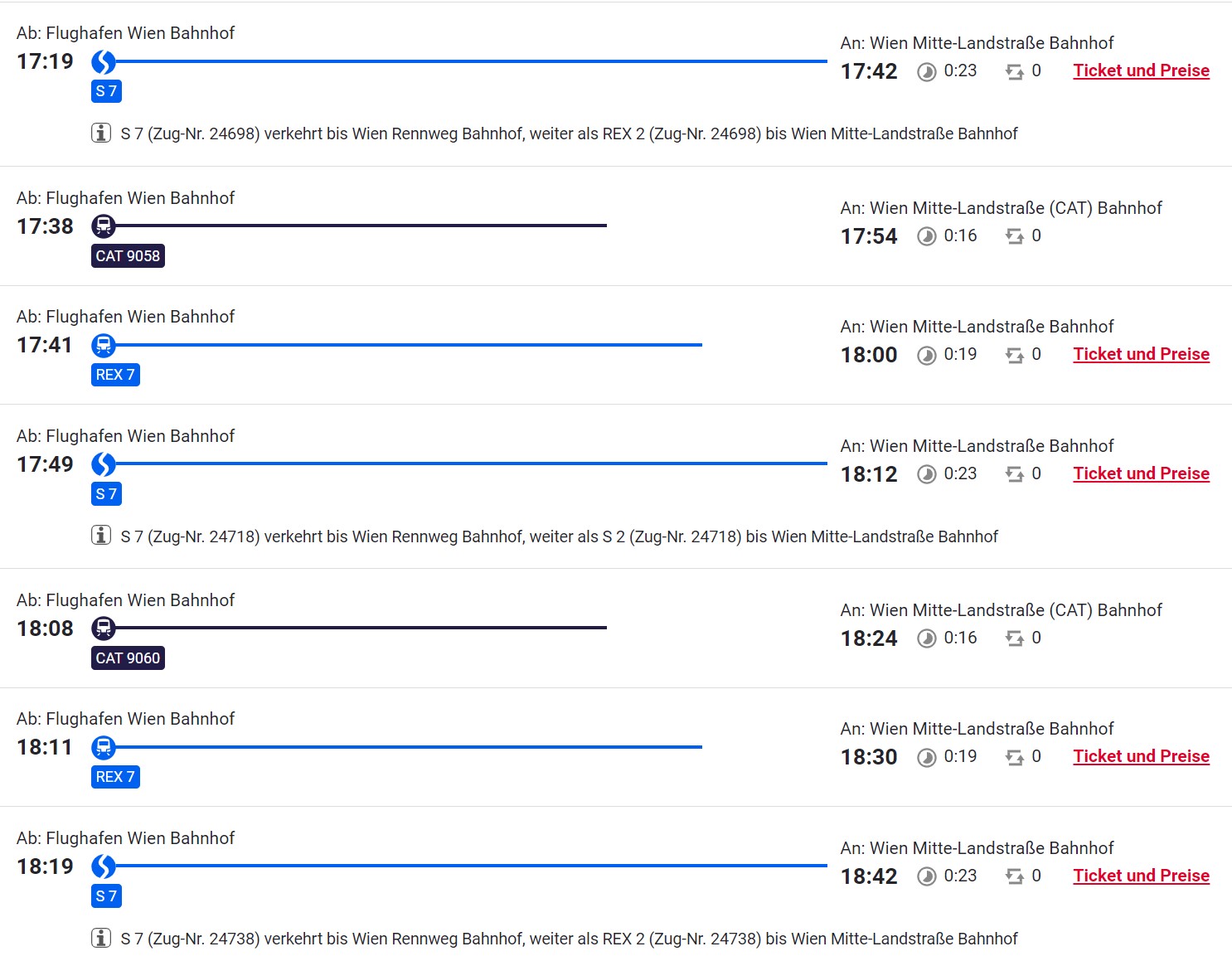Open Ticket und Preise for 18:30 arrival
This screenshot has width=1232, height=961.
click(1141, 756)
